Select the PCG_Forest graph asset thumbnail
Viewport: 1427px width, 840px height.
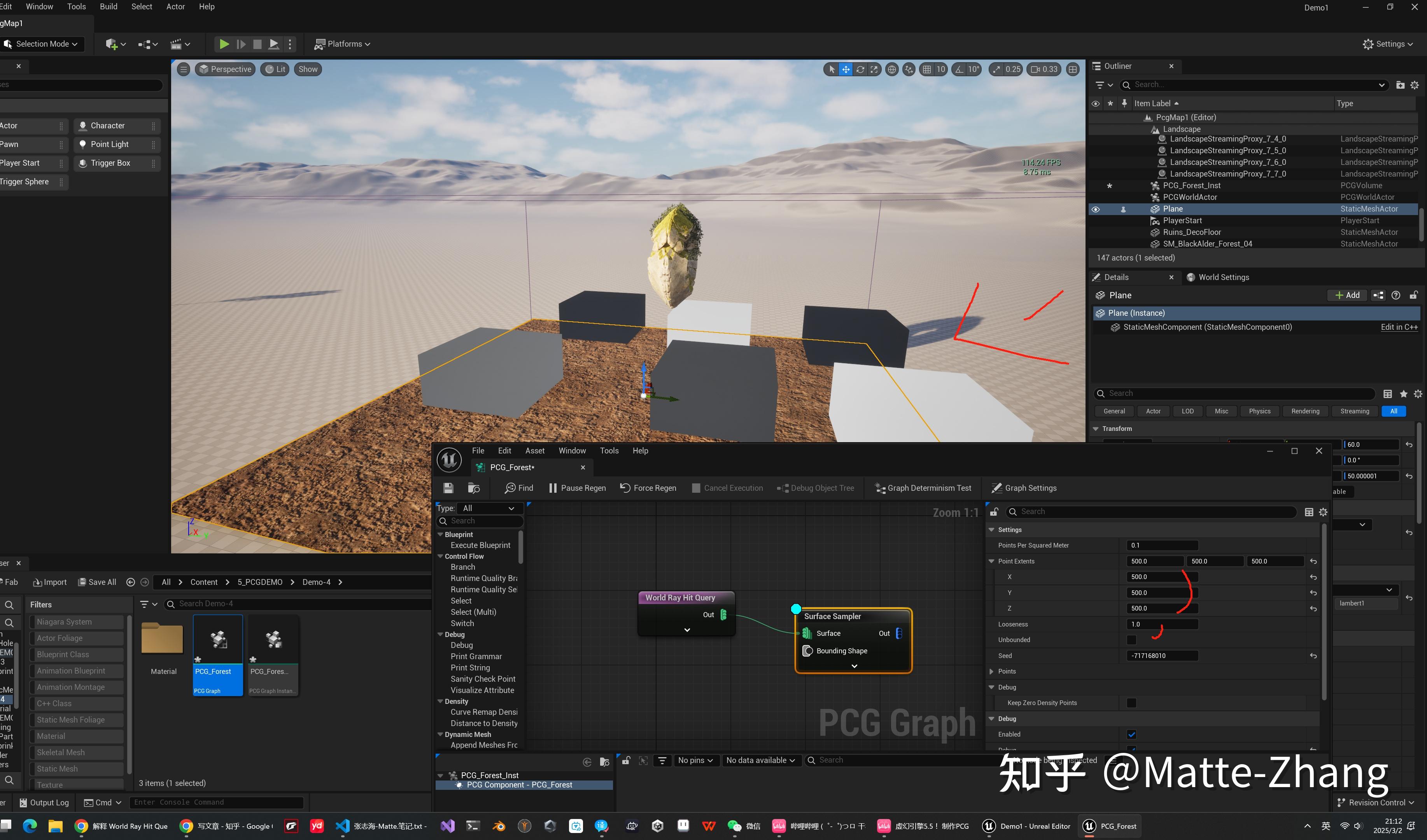point(218,655)
